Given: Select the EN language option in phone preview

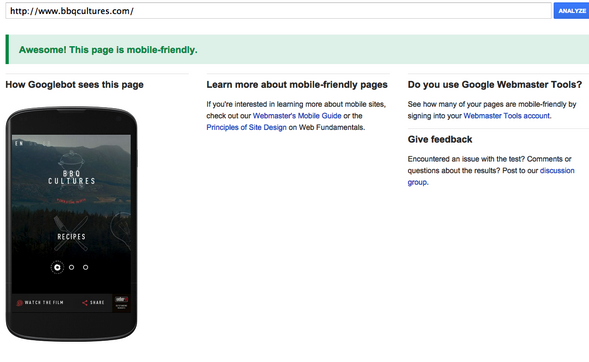Looking at the screenshot, I should coord(19,143).
